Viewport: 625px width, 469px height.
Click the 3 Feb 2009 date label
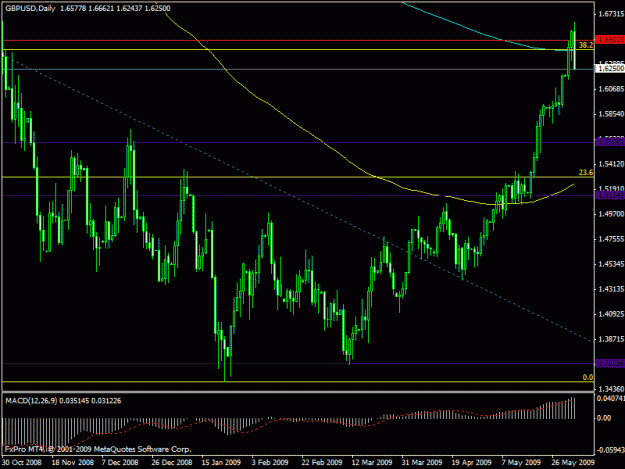270,463
